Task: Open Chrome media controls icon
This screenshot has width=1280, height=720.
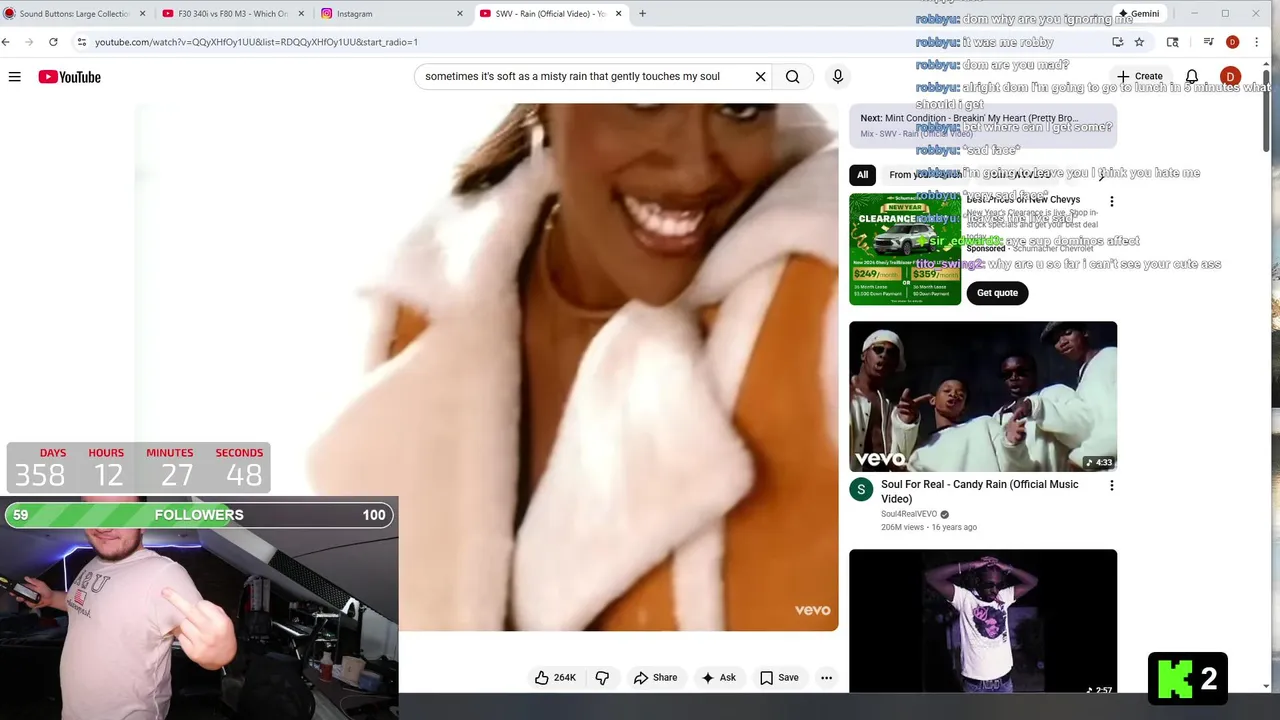Action: coord(1208,42)
